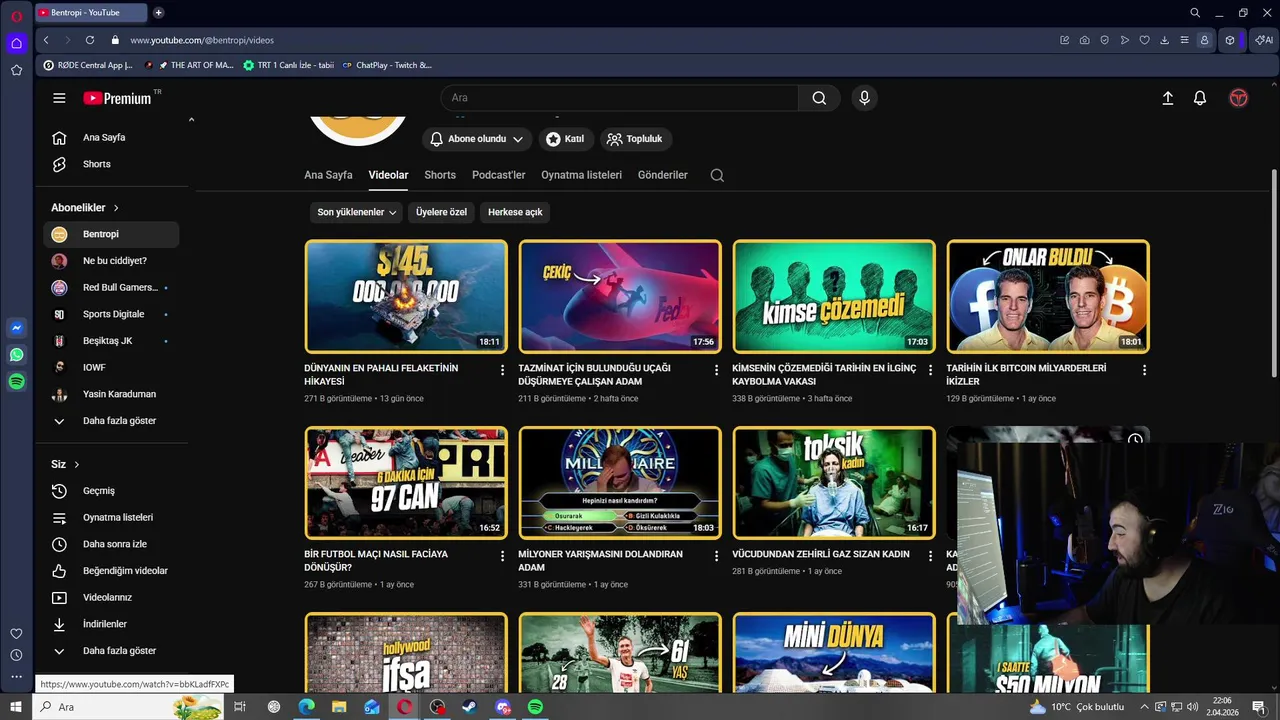The image size is (1280, 720).
Task: Click the browser address bar URL
Action: click(x=202, y=40)
